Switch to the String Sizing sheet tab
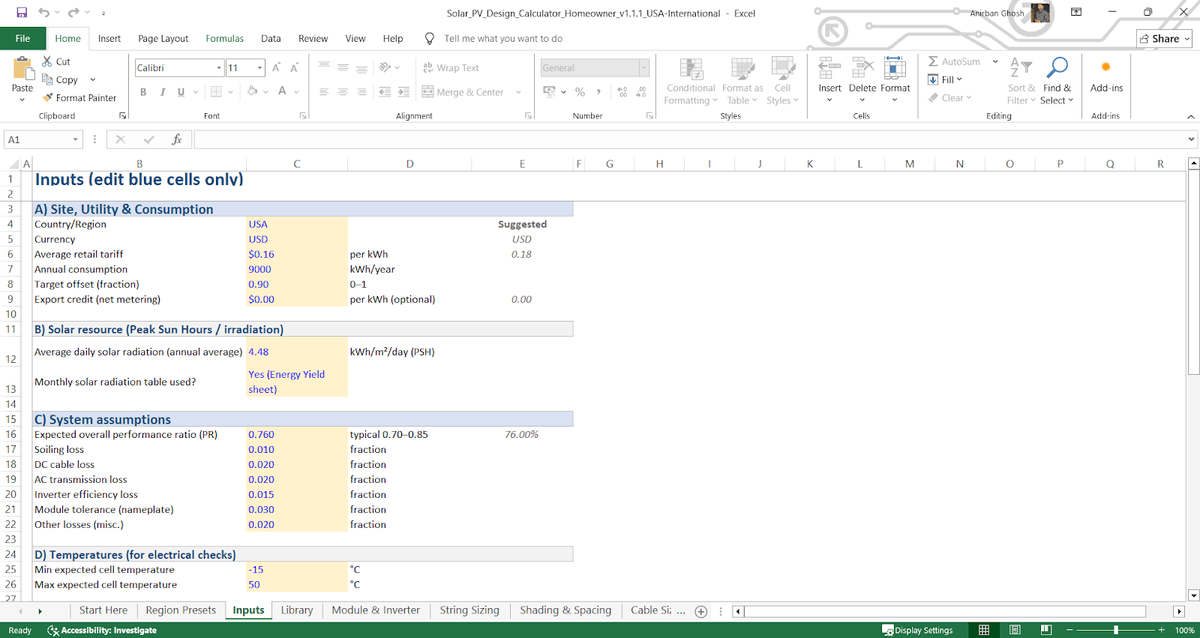1200x638 pixels. pos(469,610)
